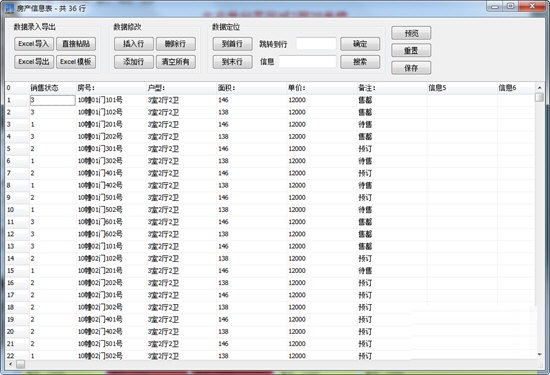Click the 添加行 button
Screen dimensions: 550x375
coord(134,62)
